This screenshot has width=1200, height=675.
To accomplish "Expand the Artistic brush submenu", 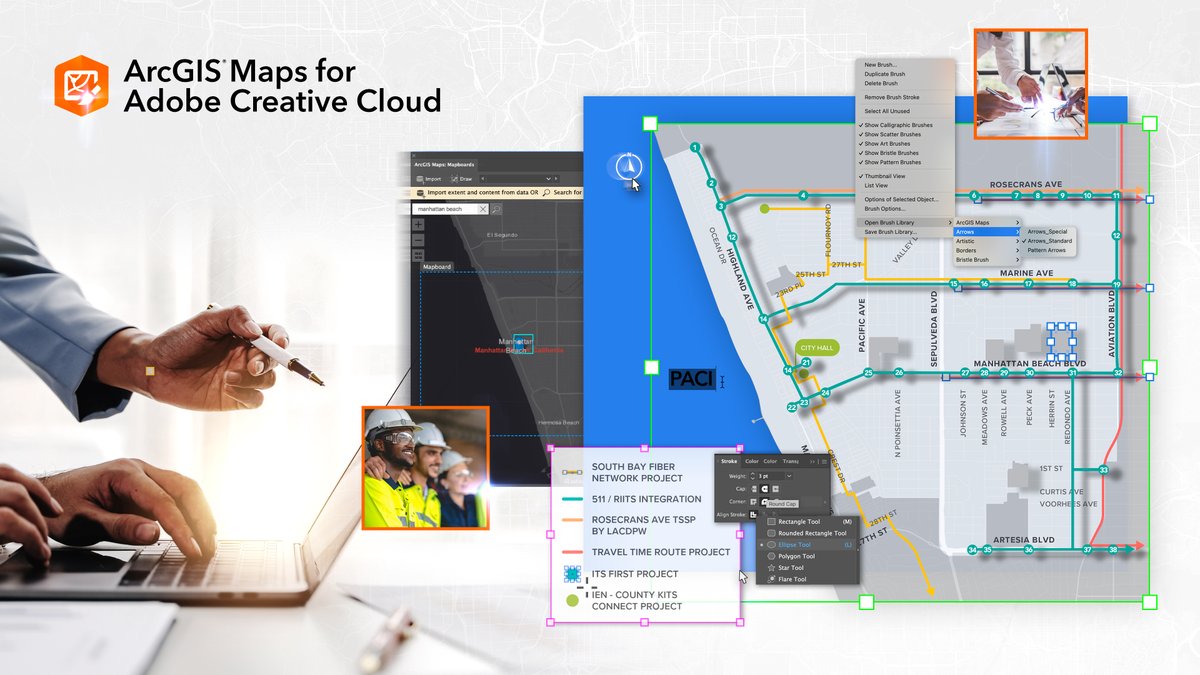I will pyautogui.click(x=988, y=241).
